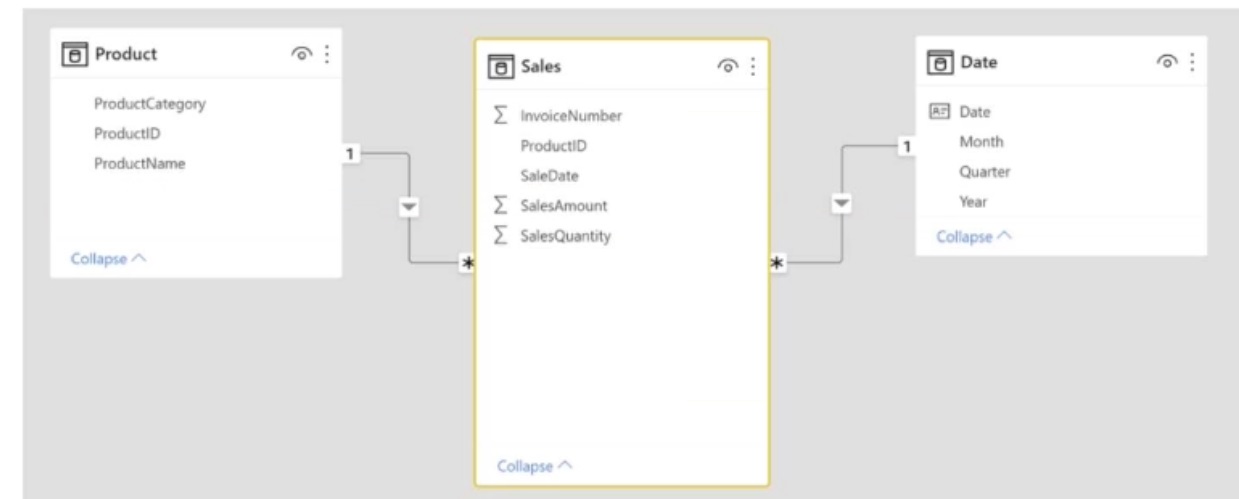
Task: Collapse the Date table card
Action: [x=974, y=237]
